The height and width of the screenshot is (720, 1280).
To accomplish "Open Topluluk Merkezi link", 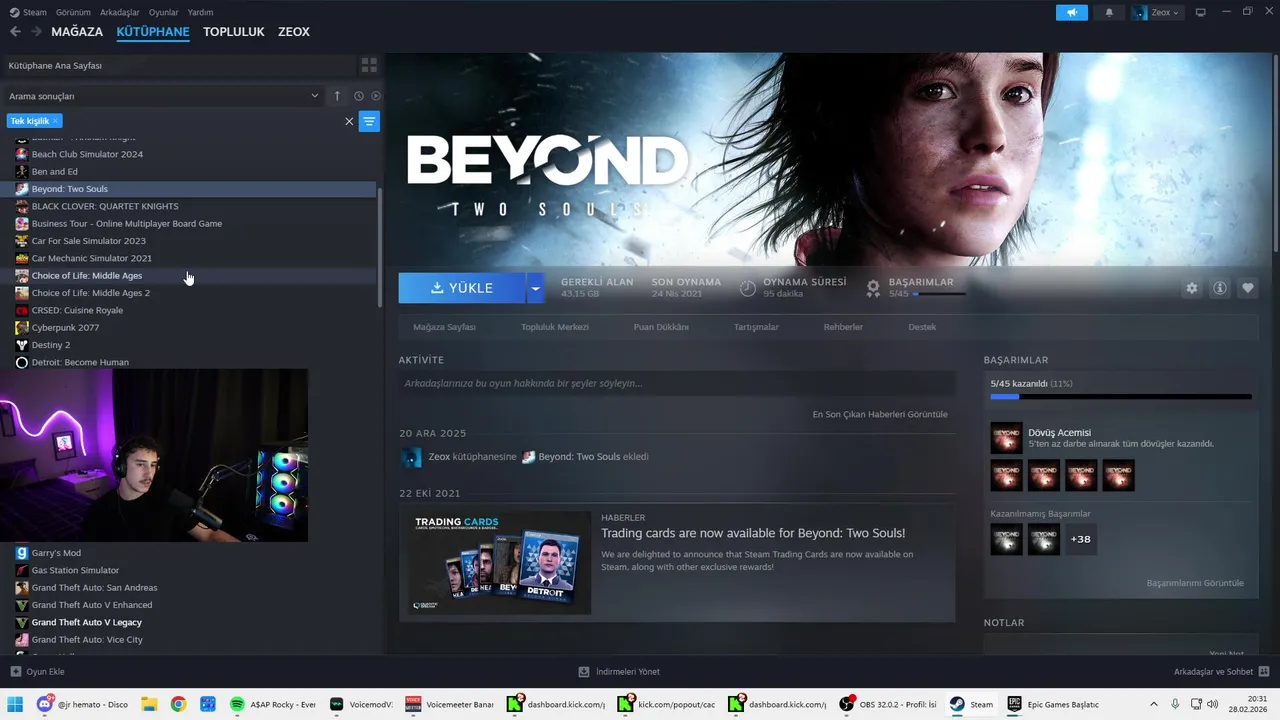I will 555,327.
